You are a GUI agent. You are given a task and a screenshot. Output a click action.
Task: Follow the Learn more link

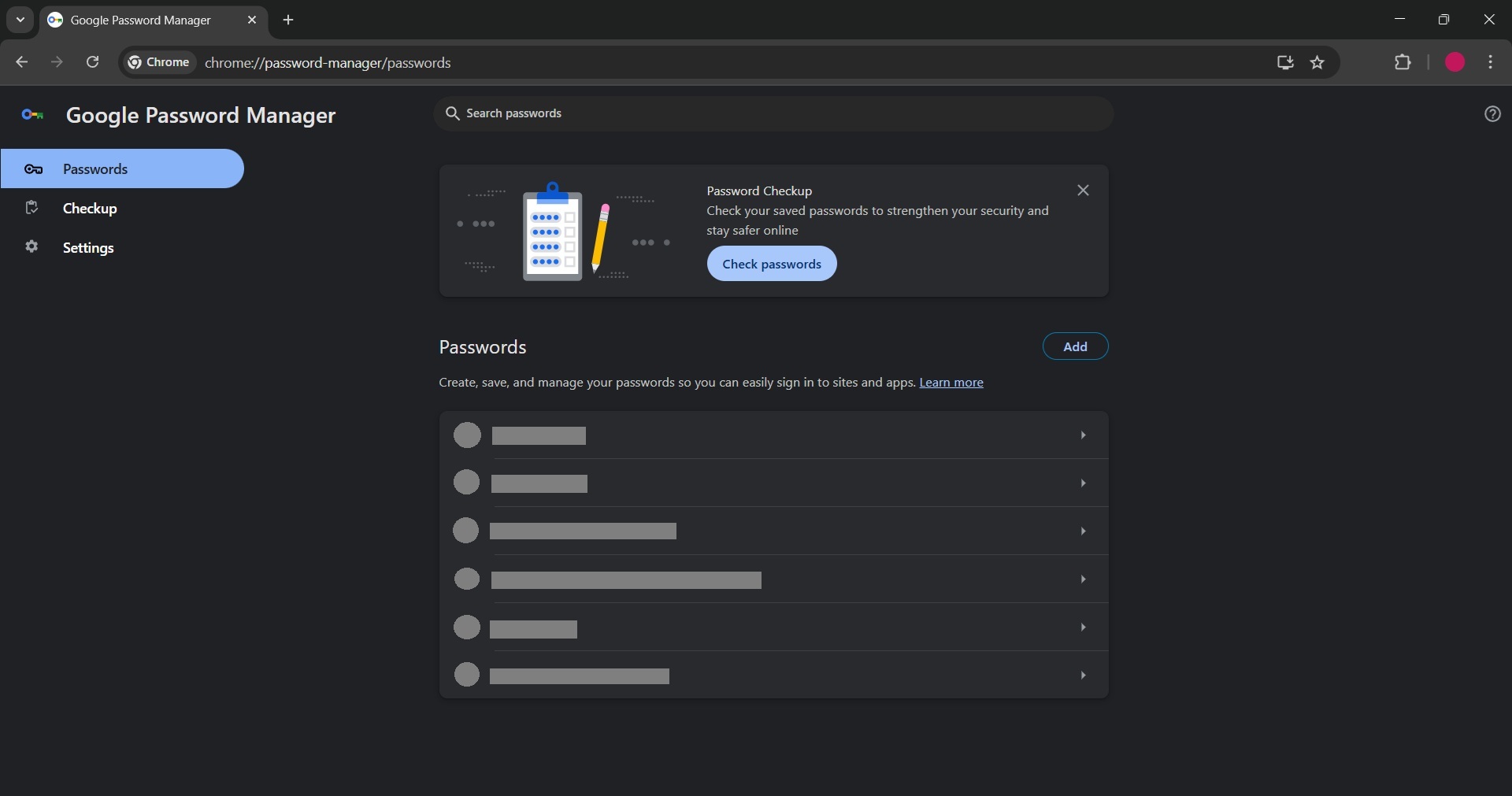pos(951,383)
